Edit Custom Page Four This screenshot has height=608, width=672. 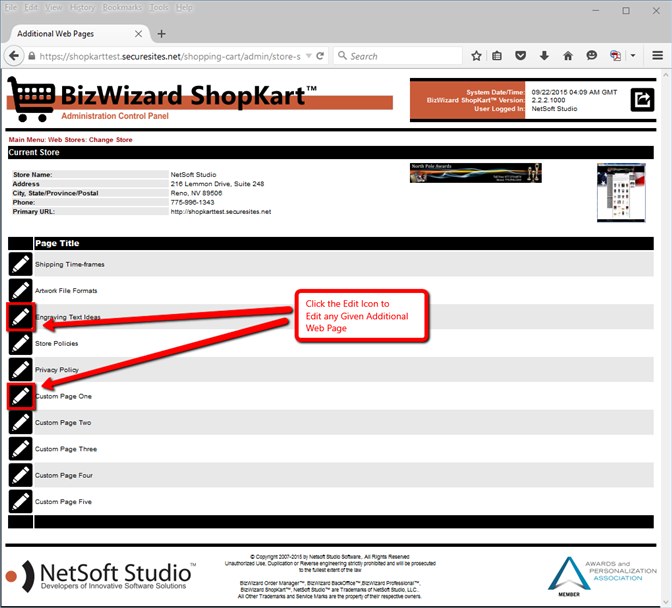[21, 475]
